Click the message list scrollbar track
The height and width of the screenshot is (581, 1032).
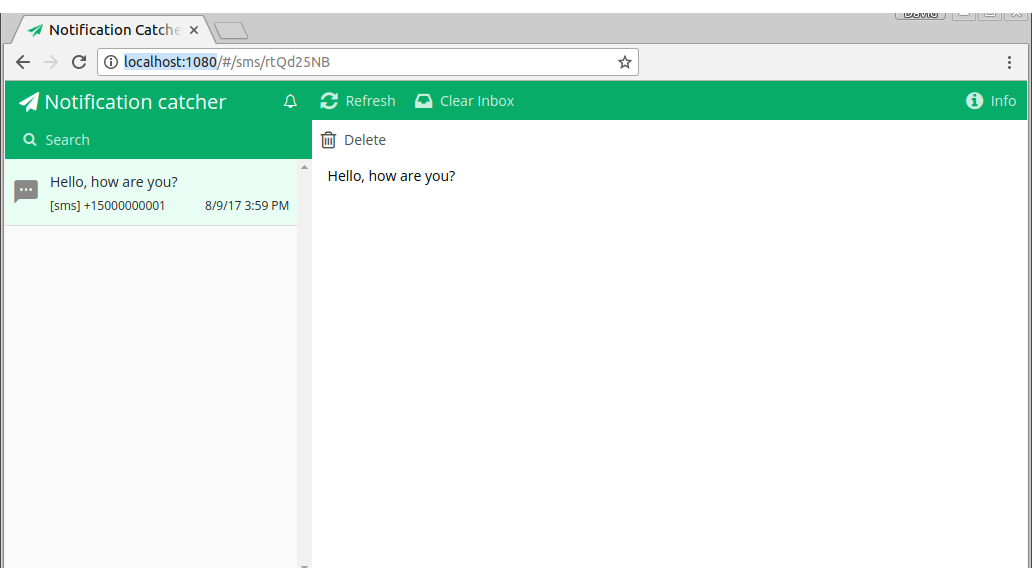304,395
